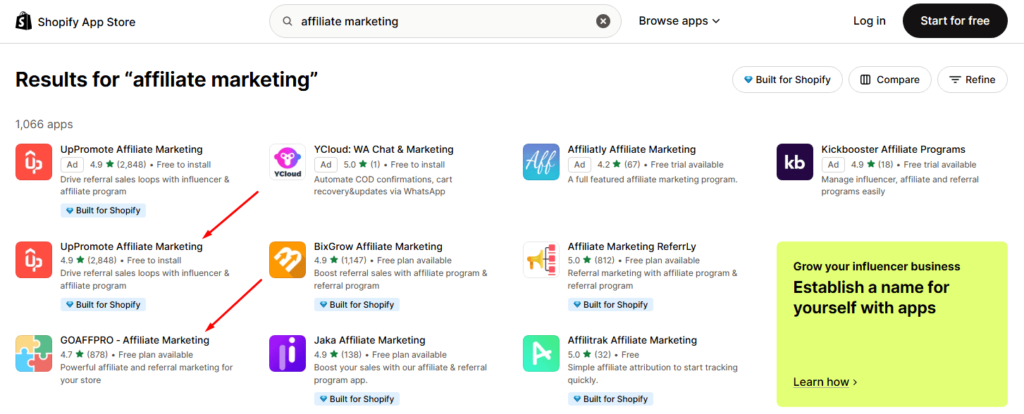Open the Affiliatly app icon
1024x414 pixels.
pyautogui.click(x=541, y=162)
